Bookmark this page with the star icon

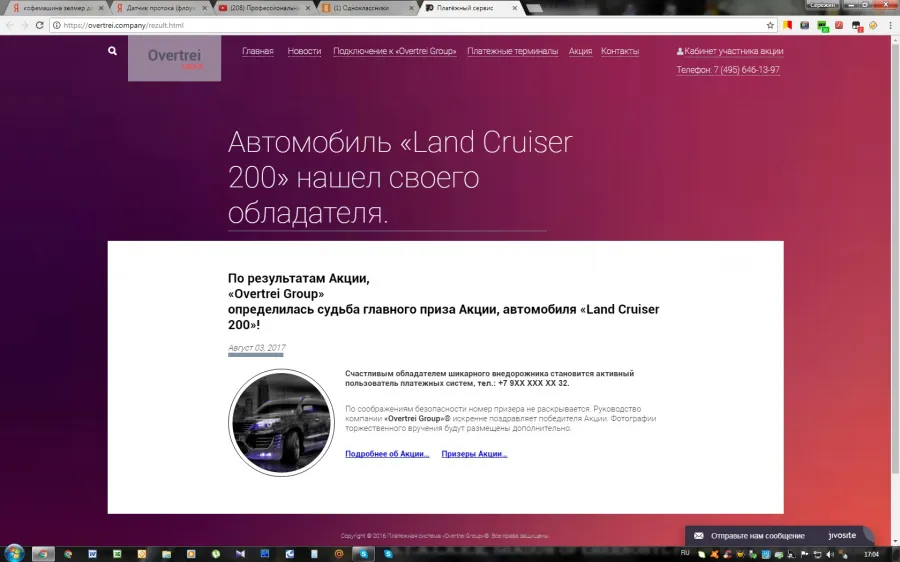770,25
